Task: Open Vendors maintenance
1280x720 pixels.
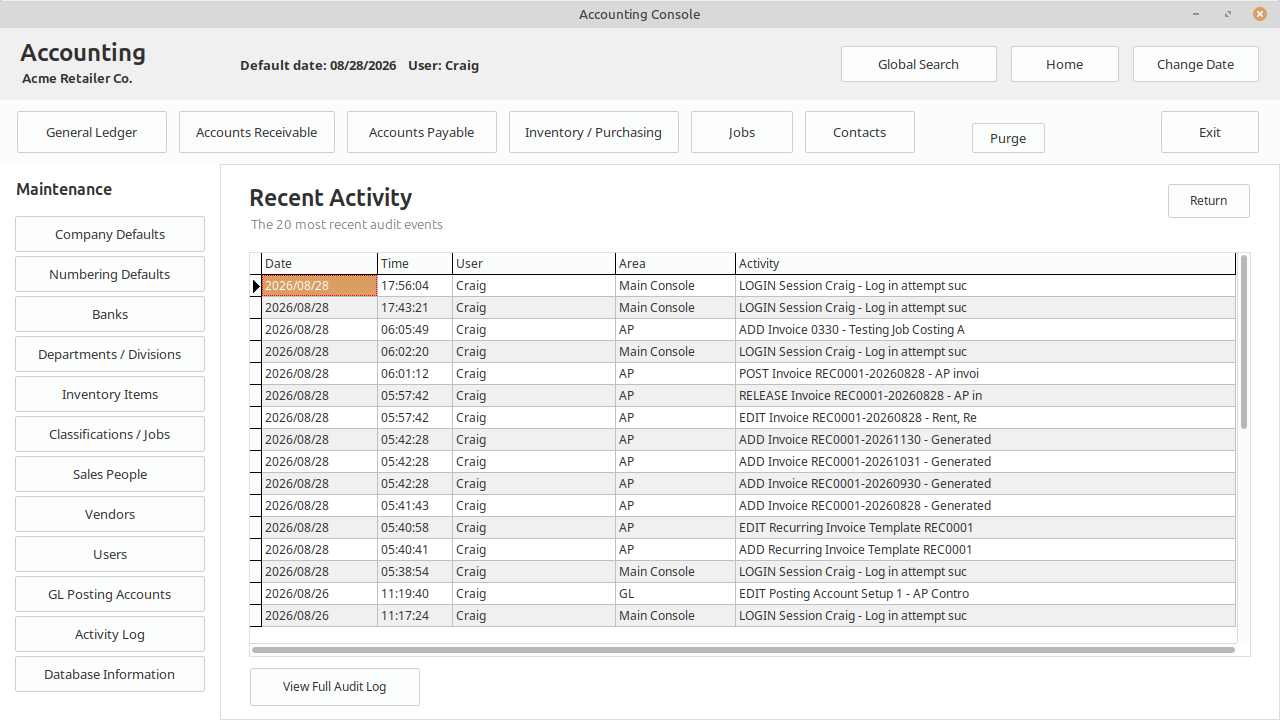Action: (x=110, y=514)
